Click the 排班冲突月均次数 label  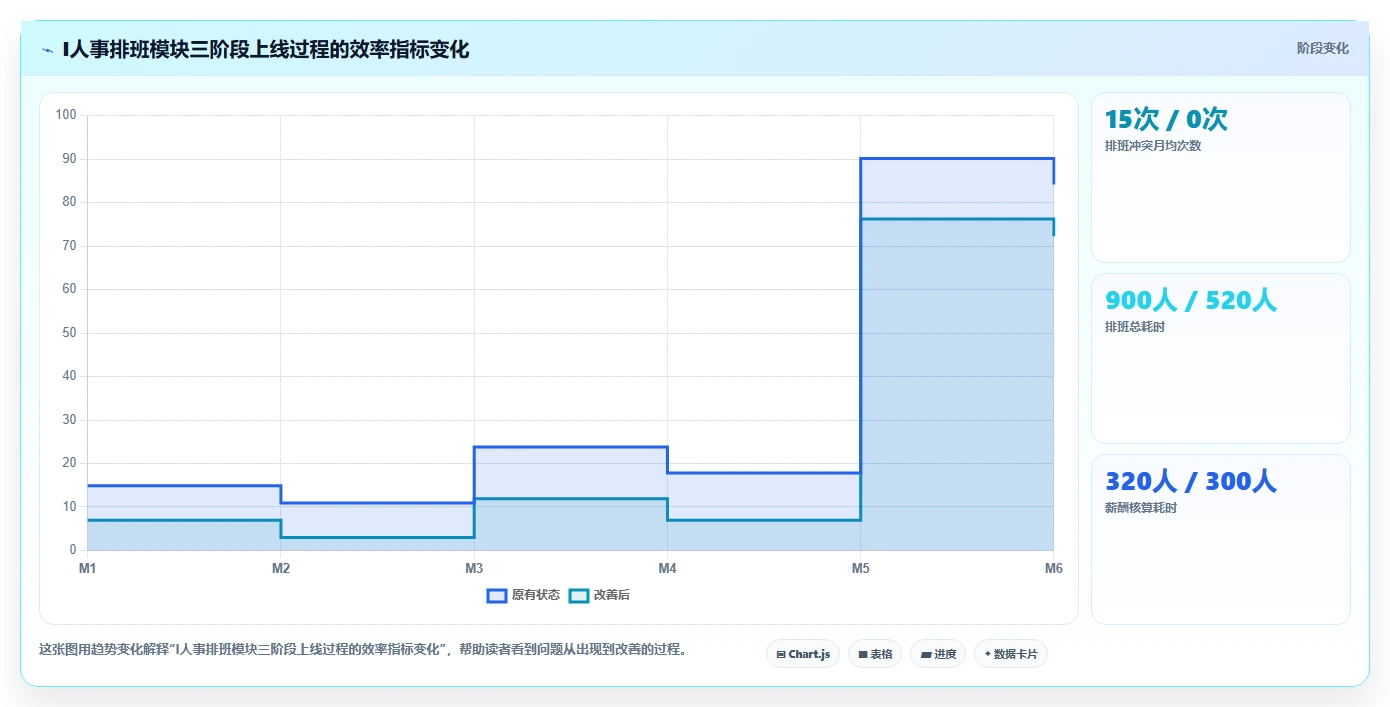(x=1153, y=146)
